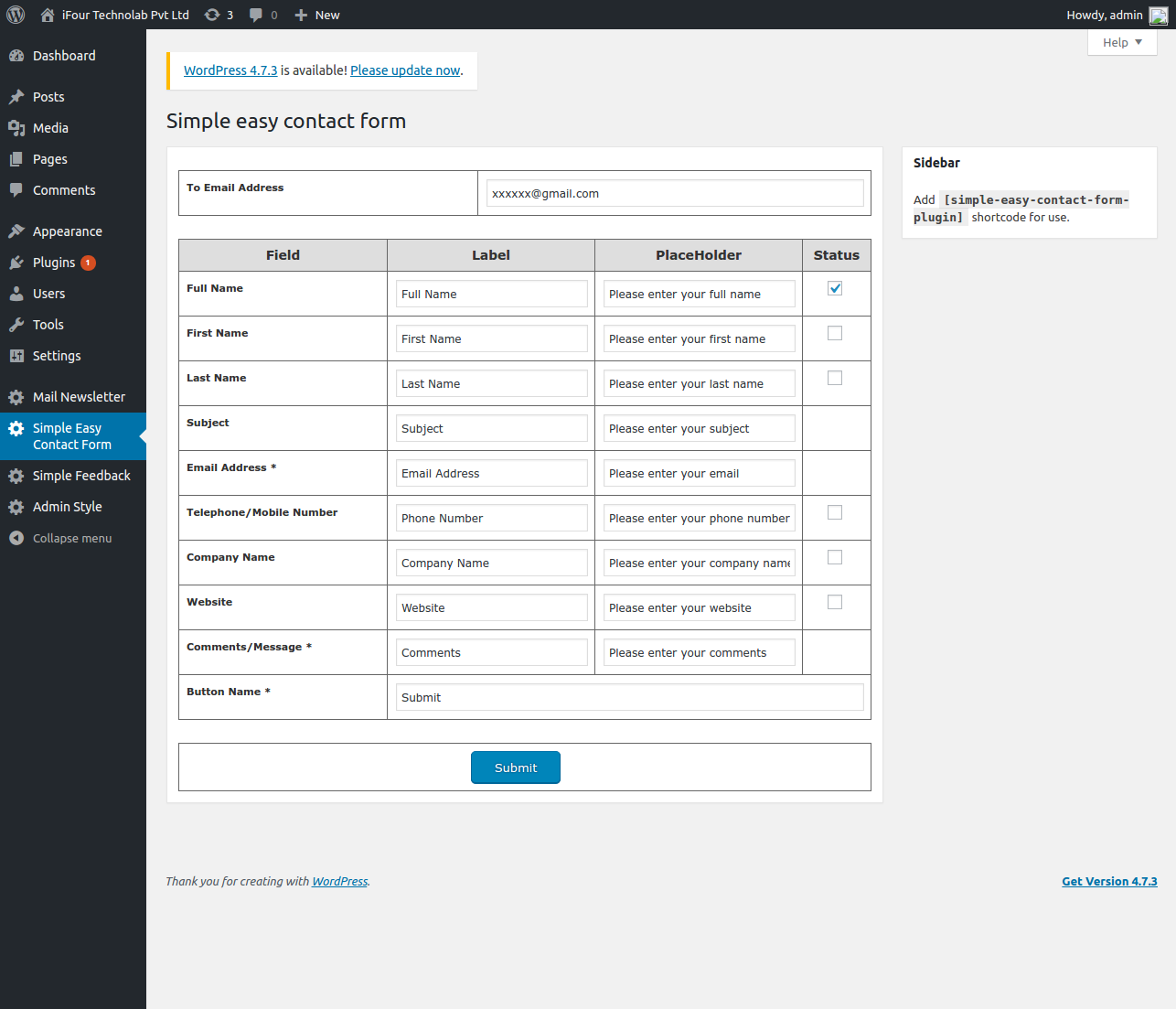Click the Media library icon
Viewport: 1176px width, 1009px height.
[16, 128]
